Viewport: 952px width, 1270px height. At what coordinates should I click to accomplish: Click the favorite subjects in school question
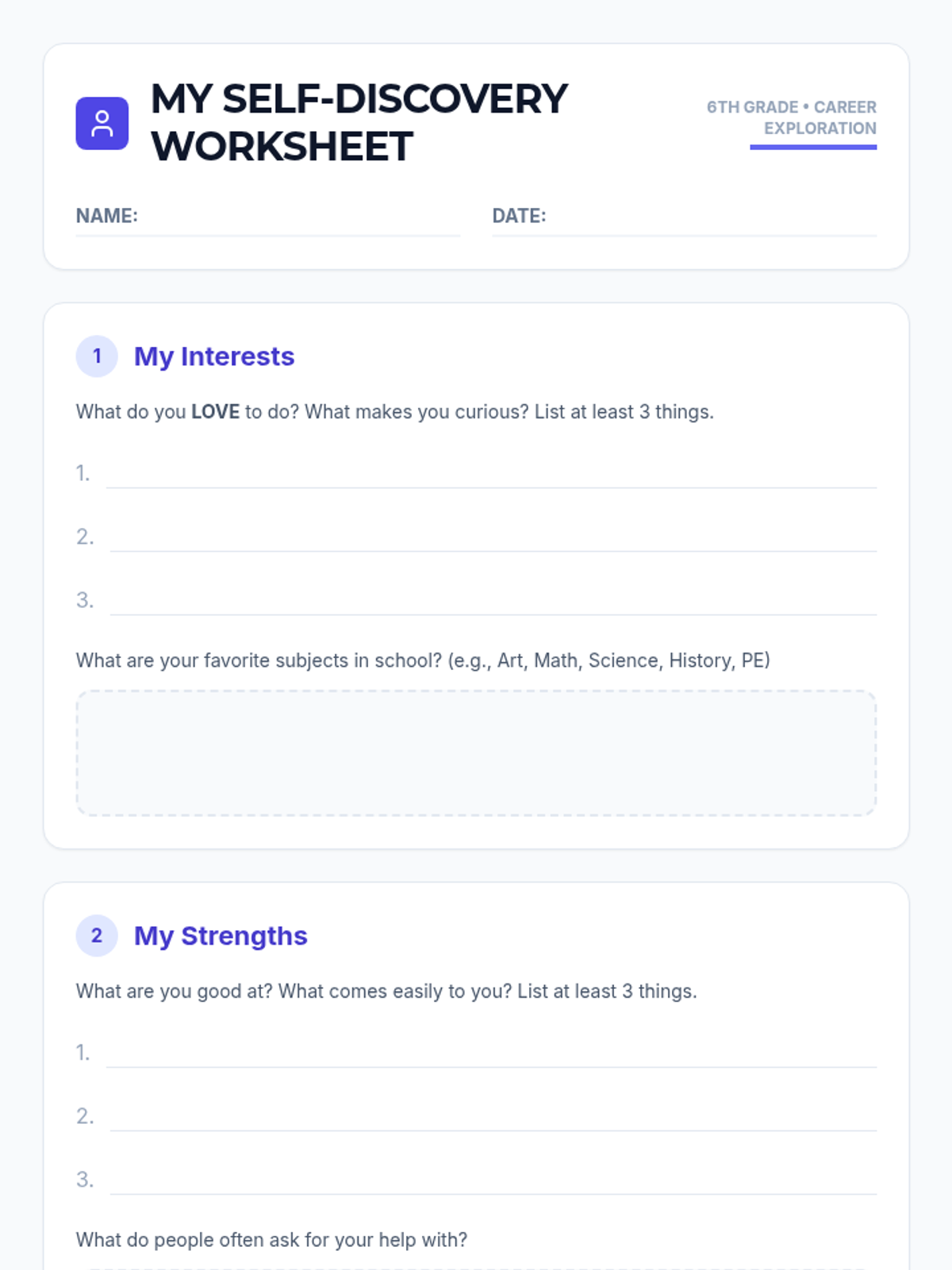point(423,660)
